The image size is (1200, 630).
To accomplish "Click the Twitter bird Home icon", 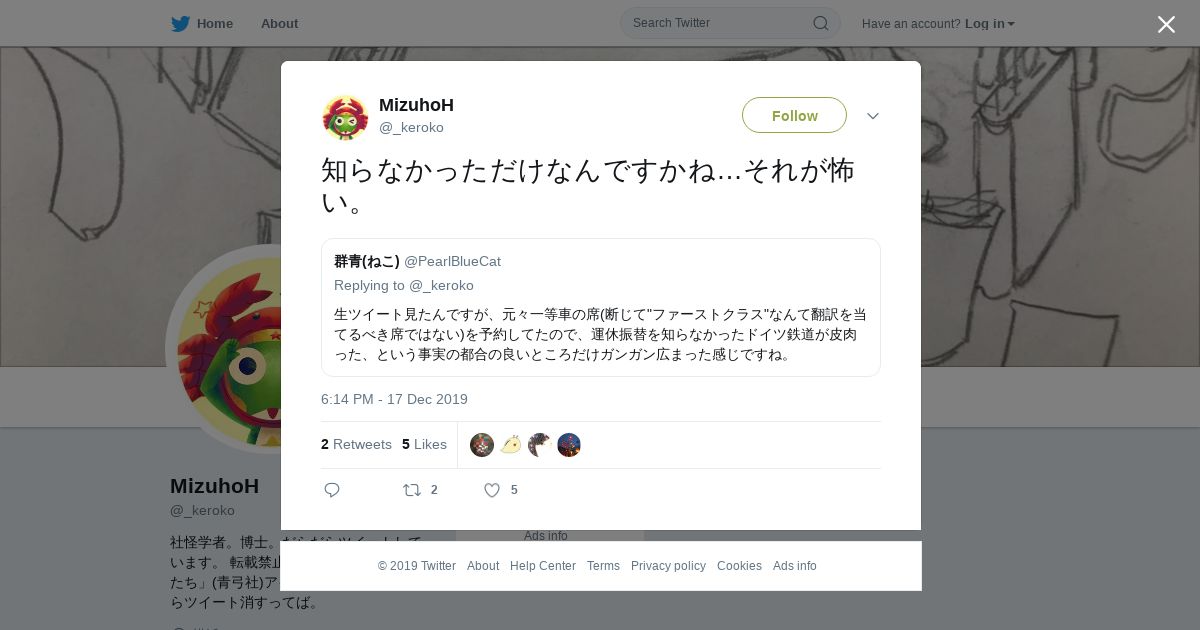I will (180, 23).
